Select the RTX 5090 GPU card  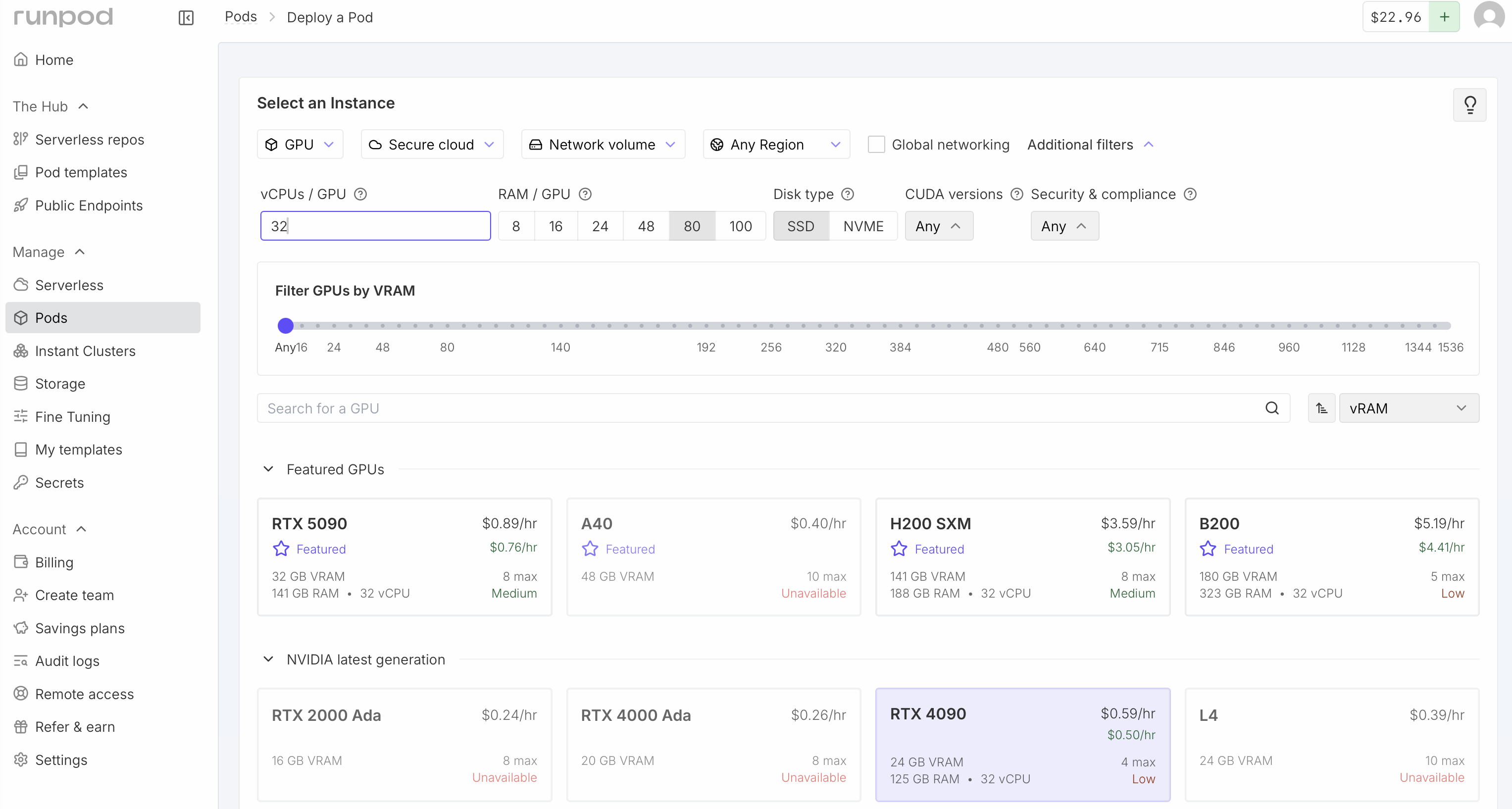click(x=404, y=556)
